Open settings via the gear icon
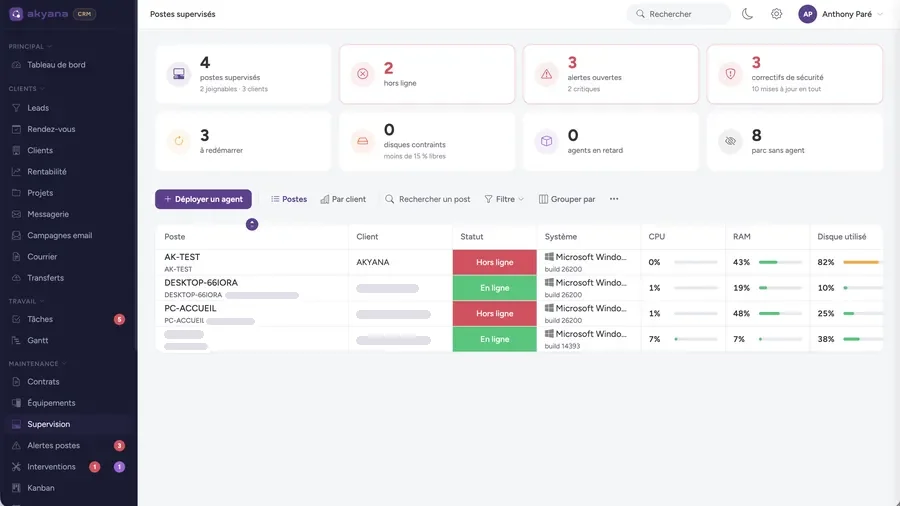The height and width of the screenshot is (506, 900). [776, 14]
